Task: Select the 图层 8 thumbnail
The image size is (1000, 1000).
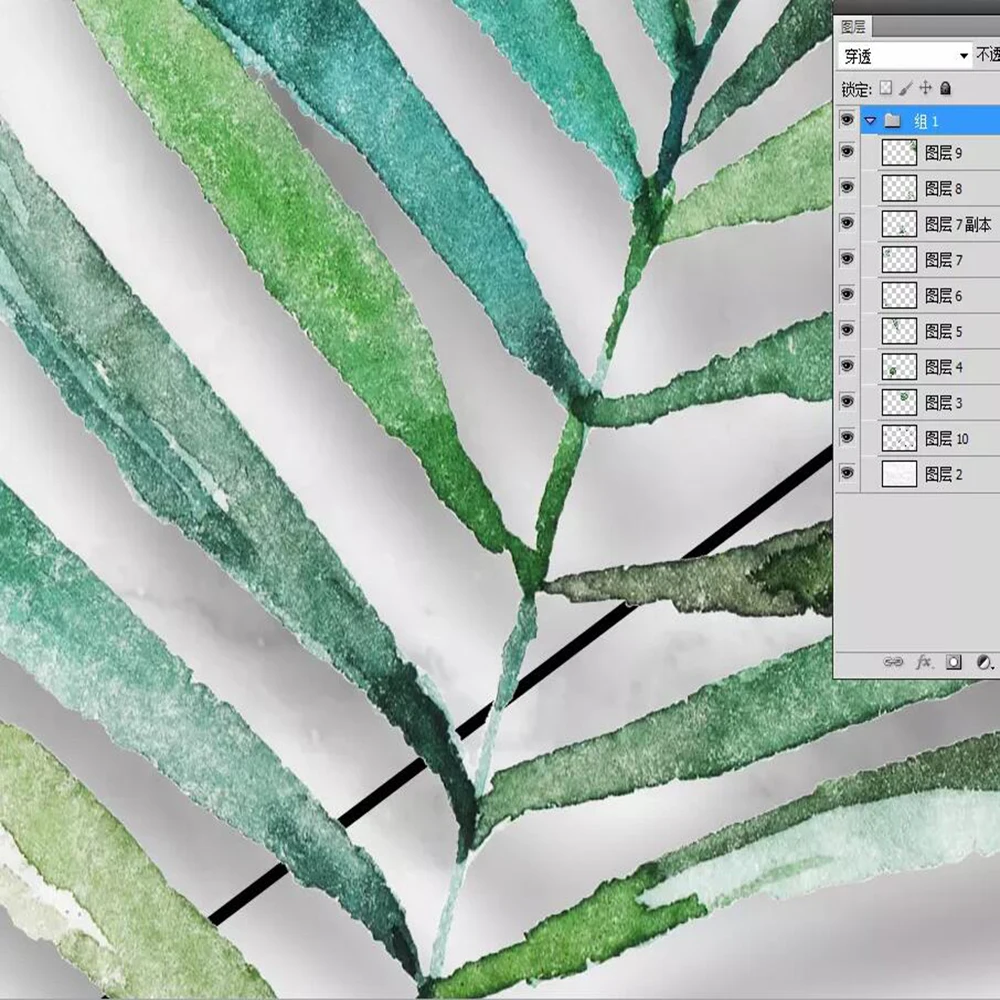Action: [899, 188]
